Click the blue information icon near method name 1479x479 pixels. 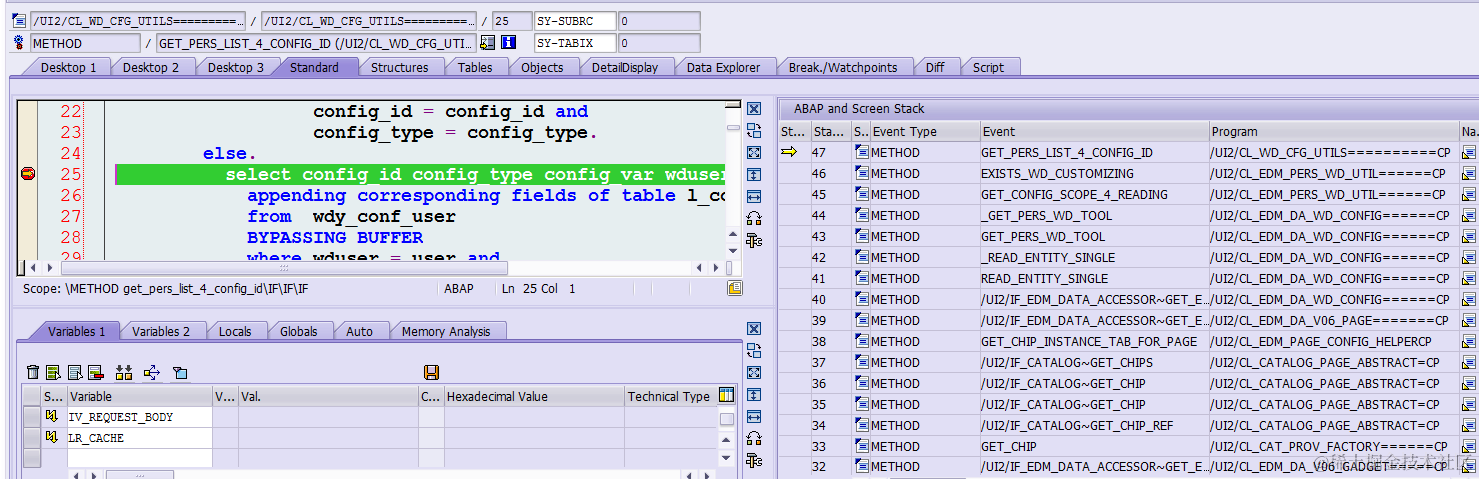(x=508, y=43)
